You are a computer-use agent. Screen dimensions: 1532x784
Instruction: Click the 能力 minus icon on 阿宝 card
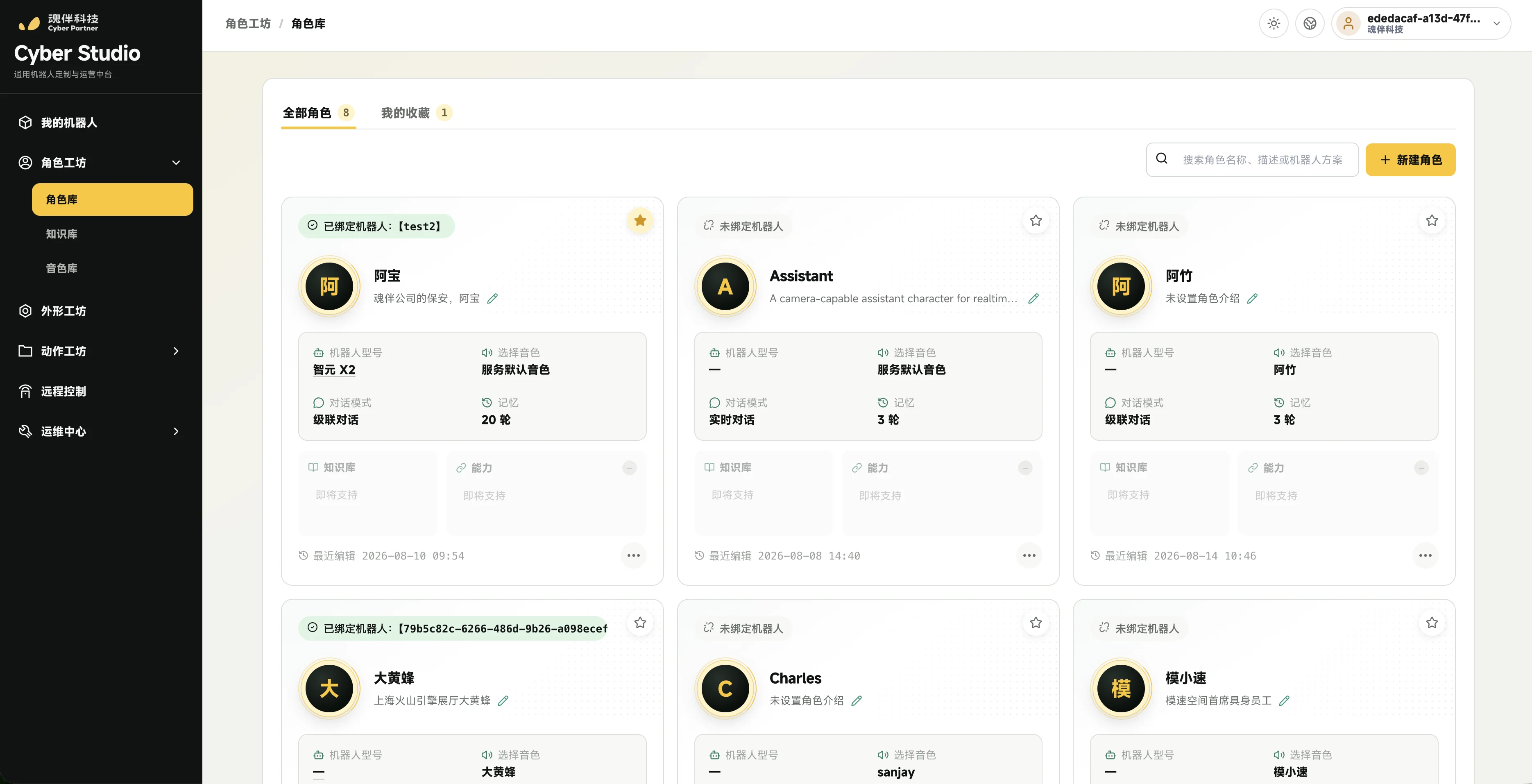pyautogui.click(x=629, y=468)
